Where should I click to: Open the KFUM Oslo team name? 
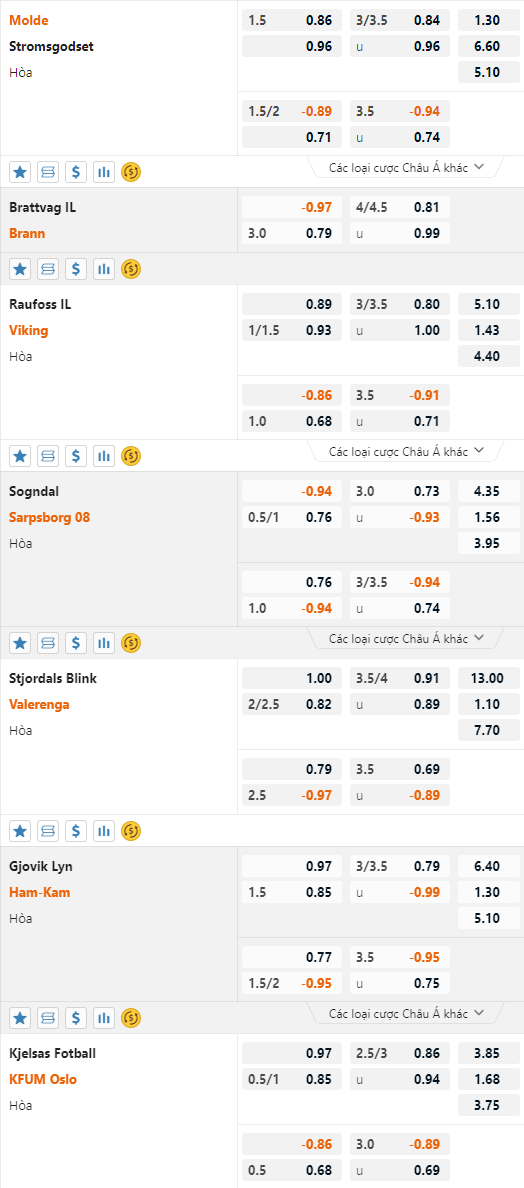[x=42, y=1079]
